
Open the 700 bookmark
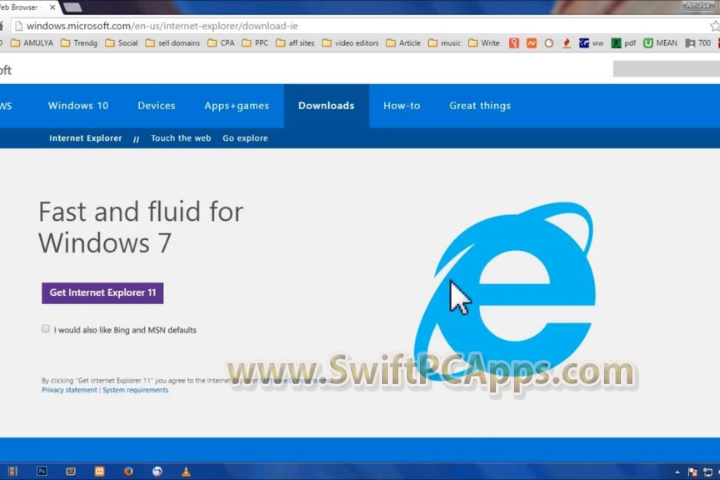pos(698,43)
